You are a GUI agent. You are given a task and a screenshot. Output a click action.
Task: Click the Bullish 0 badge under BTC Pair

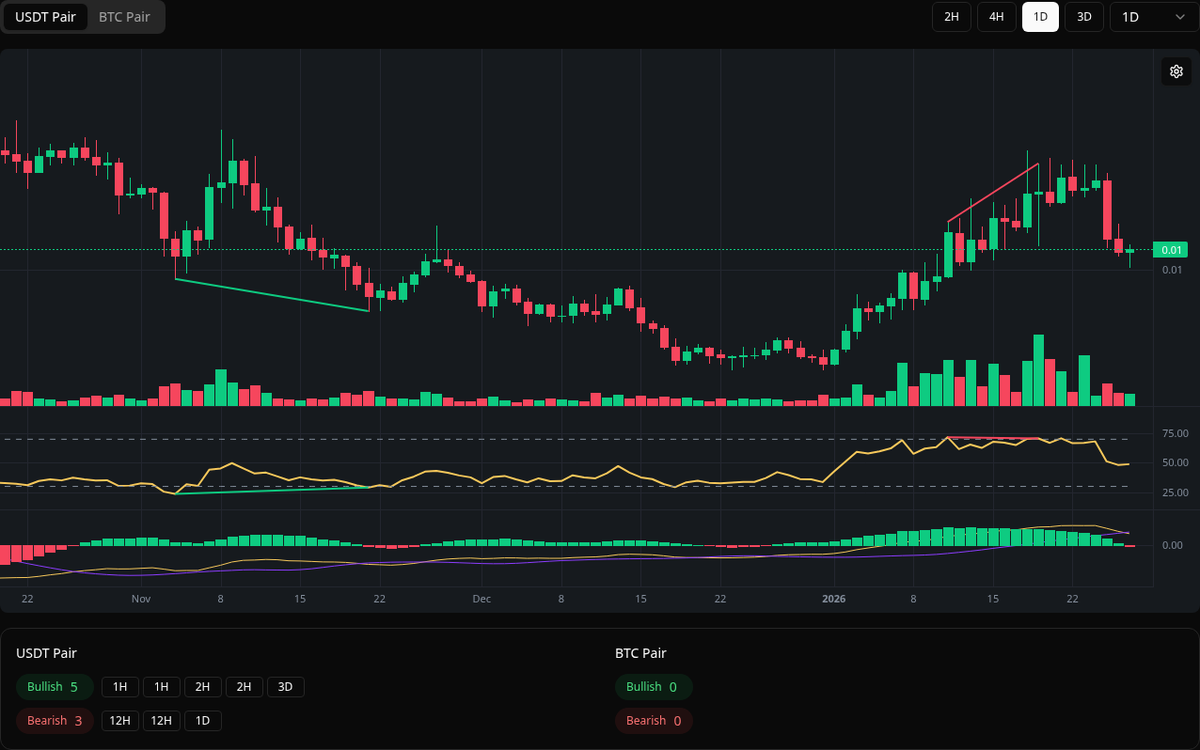(653, 687)
